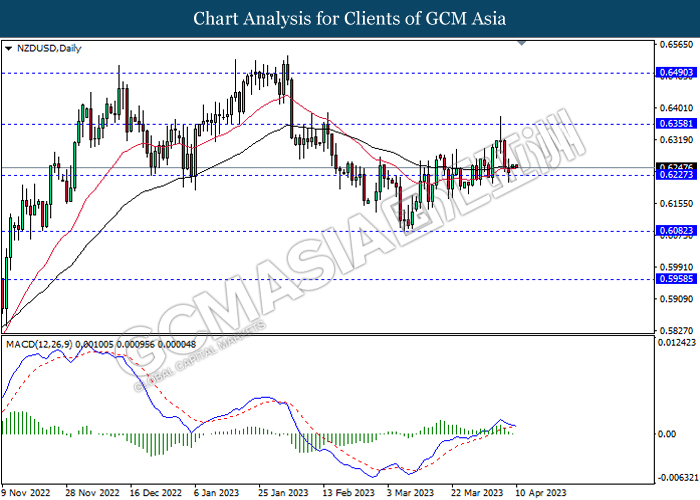Click the MACD(12,26,9) indicator label

(100, 345)
